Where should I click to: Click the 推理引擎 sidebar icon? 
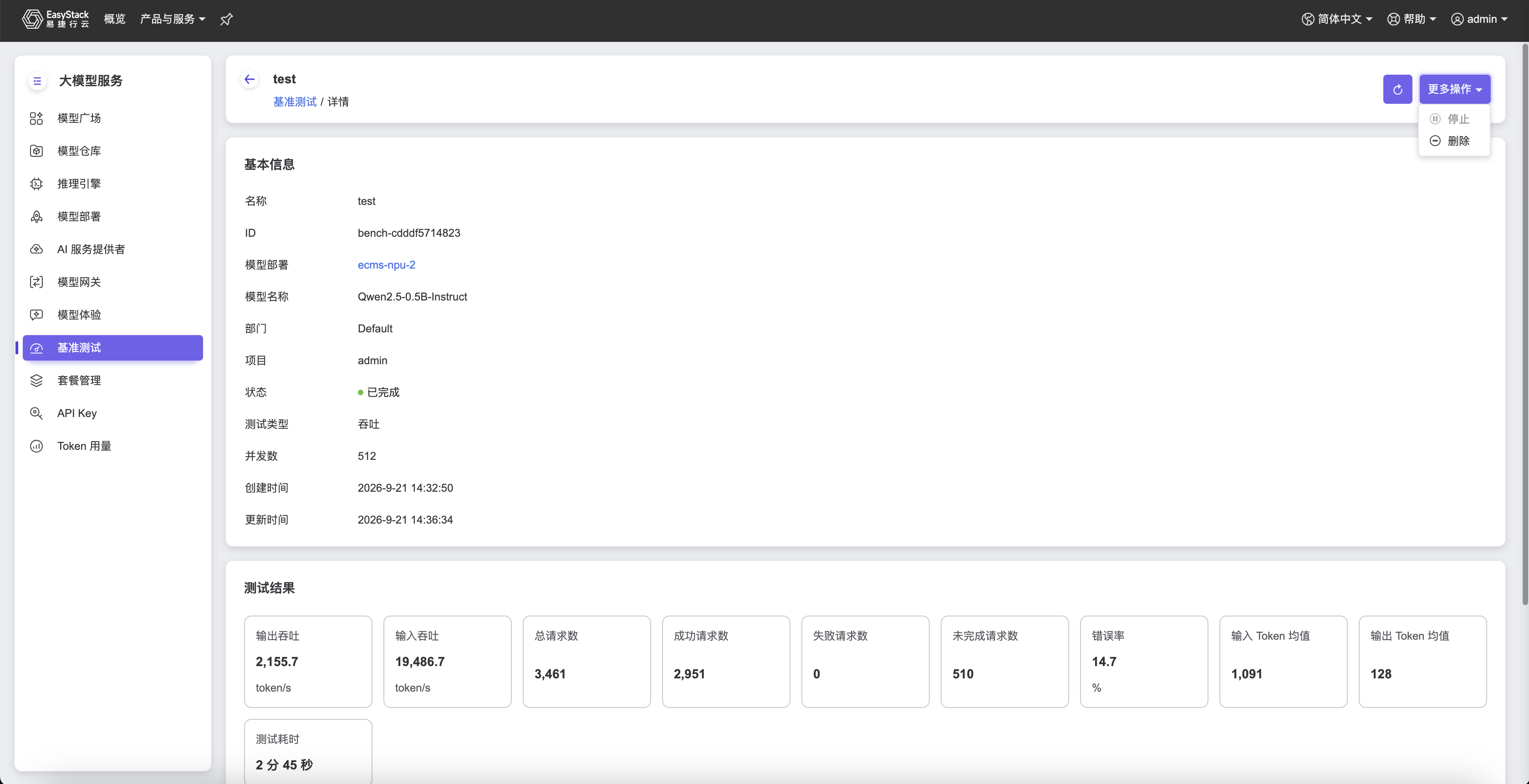(36, 183)
